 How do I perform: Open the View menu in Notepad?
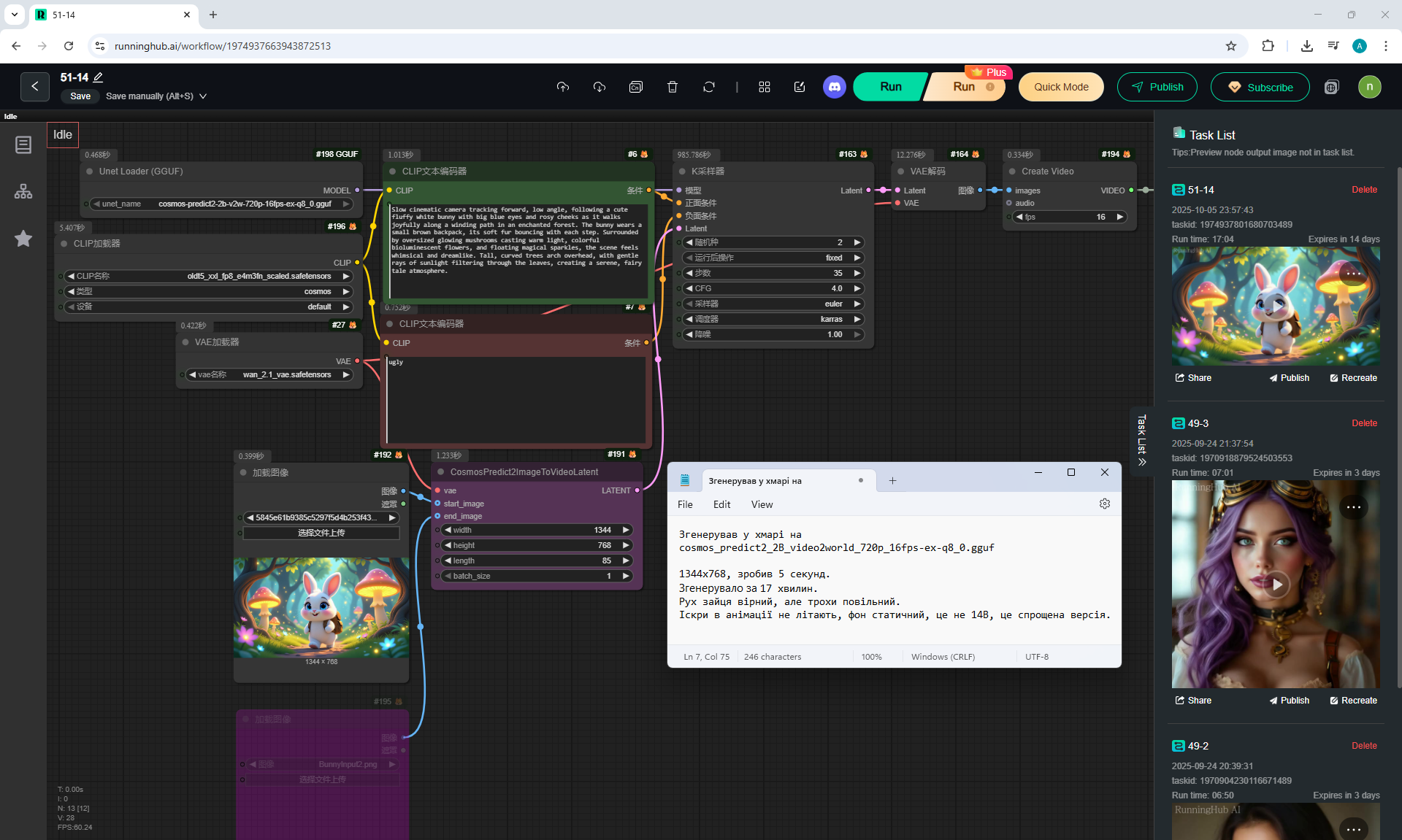[x=762, y=504]
